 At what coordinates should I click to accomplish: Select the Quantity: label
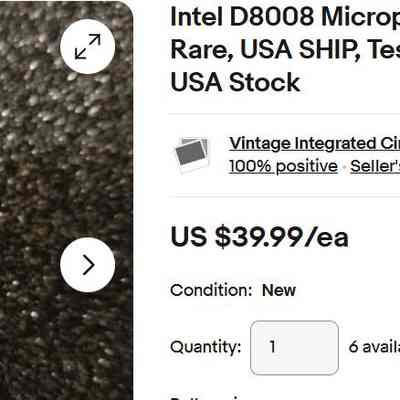[x=206, y=347]
